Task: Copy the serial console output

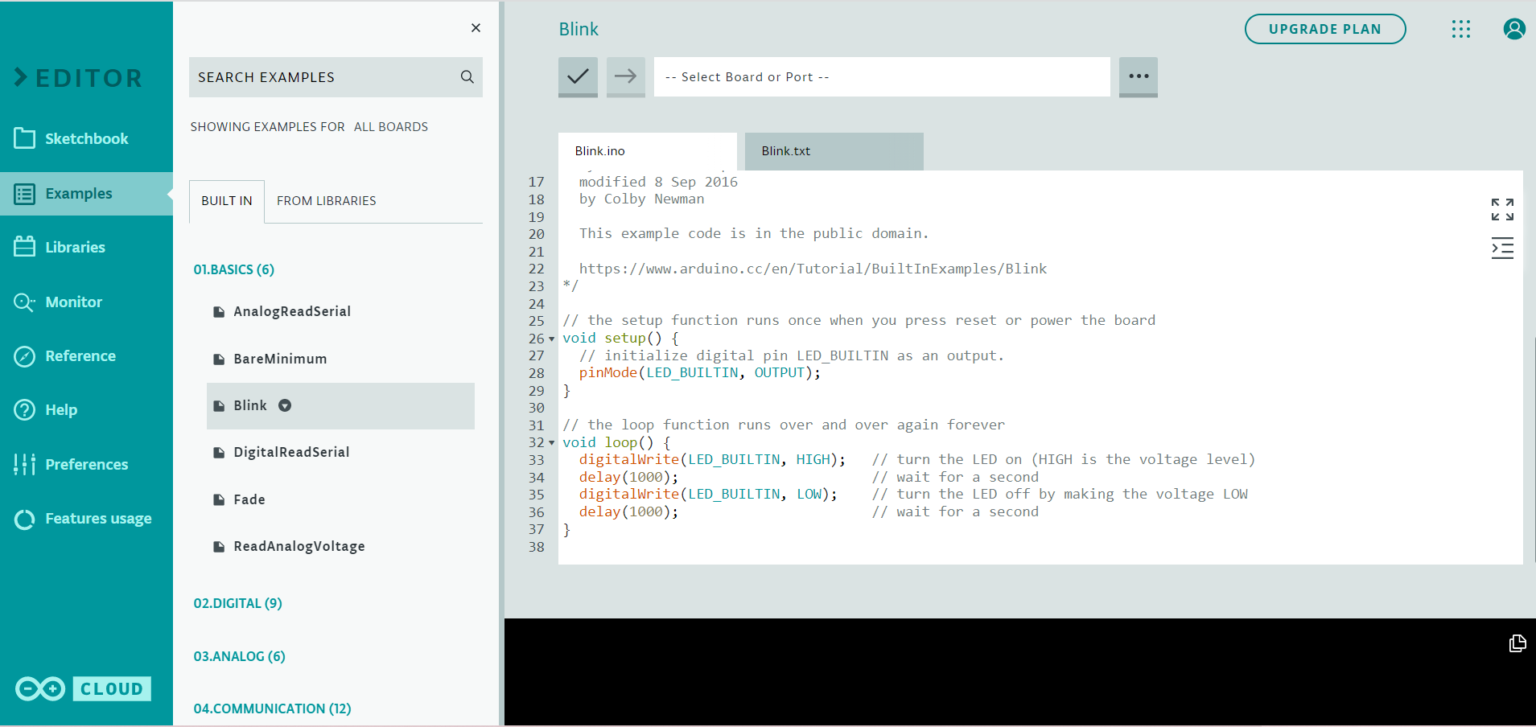Action: pos(1516,643)
